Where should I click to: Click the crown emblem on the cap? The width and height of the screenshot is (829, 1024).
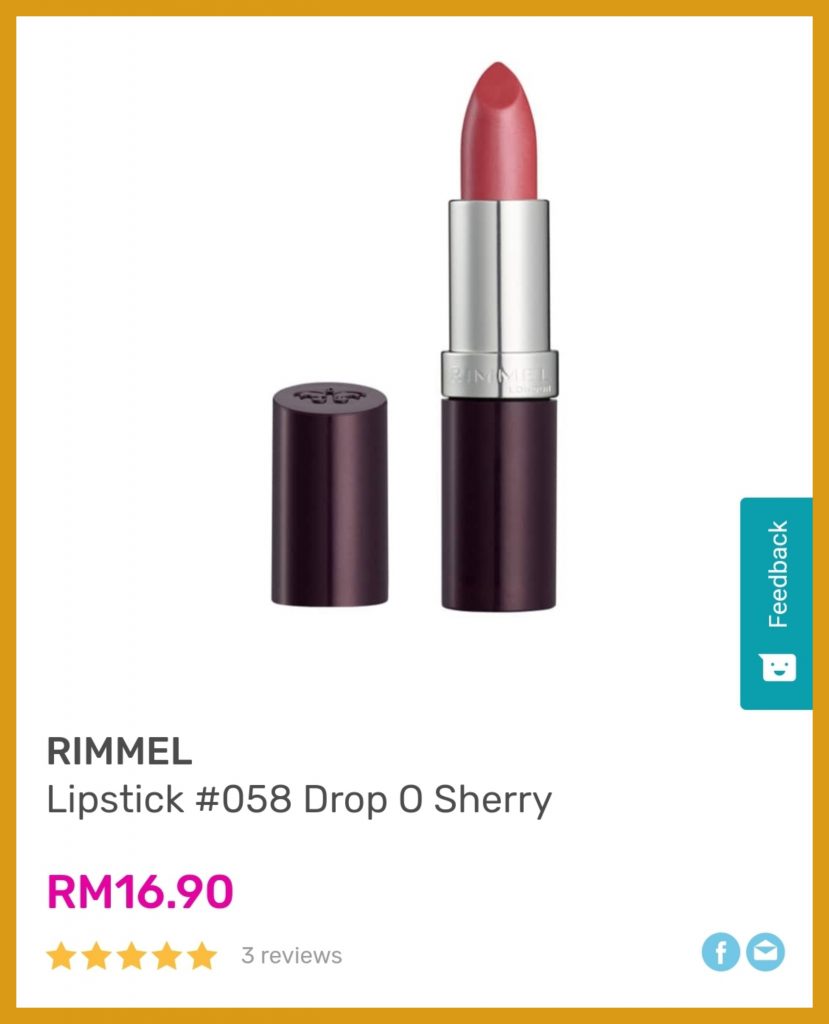pos(329,396)
